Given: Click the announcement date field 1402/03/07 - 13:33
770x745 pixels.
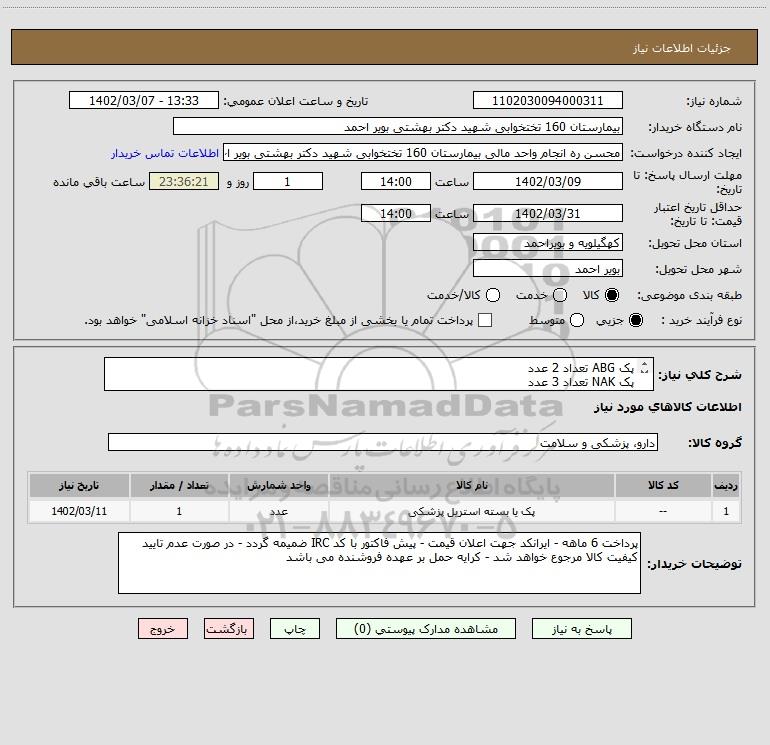Looking at the screenshot, I should pos(144,100).
